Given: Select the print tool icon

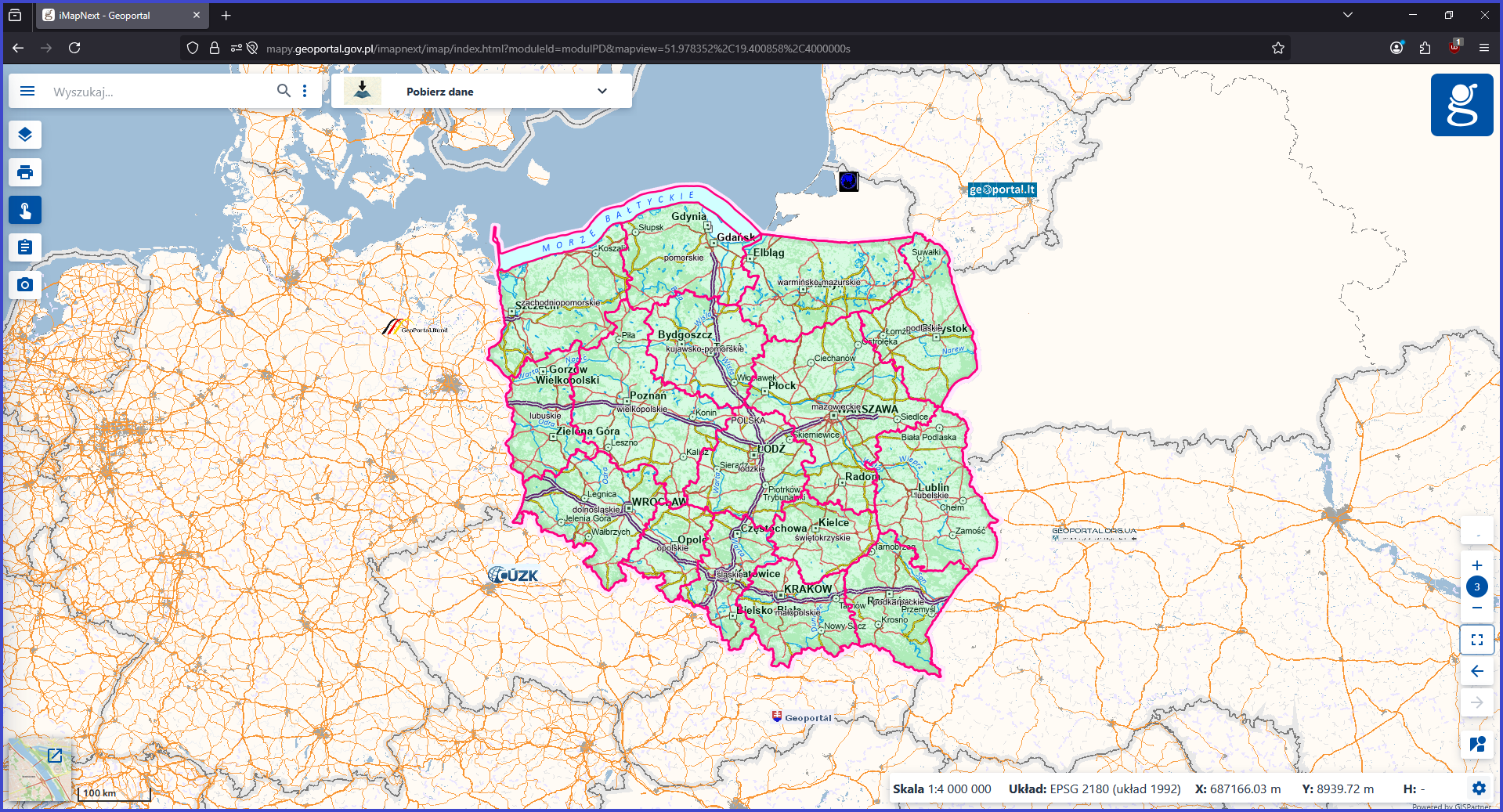Looking at the screenshot, I should pos(24,172).
